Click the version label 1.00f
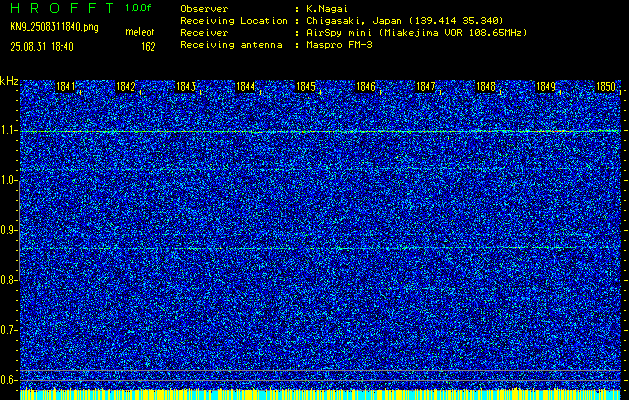This screenshot has height=400, width=629. point(138,8)
